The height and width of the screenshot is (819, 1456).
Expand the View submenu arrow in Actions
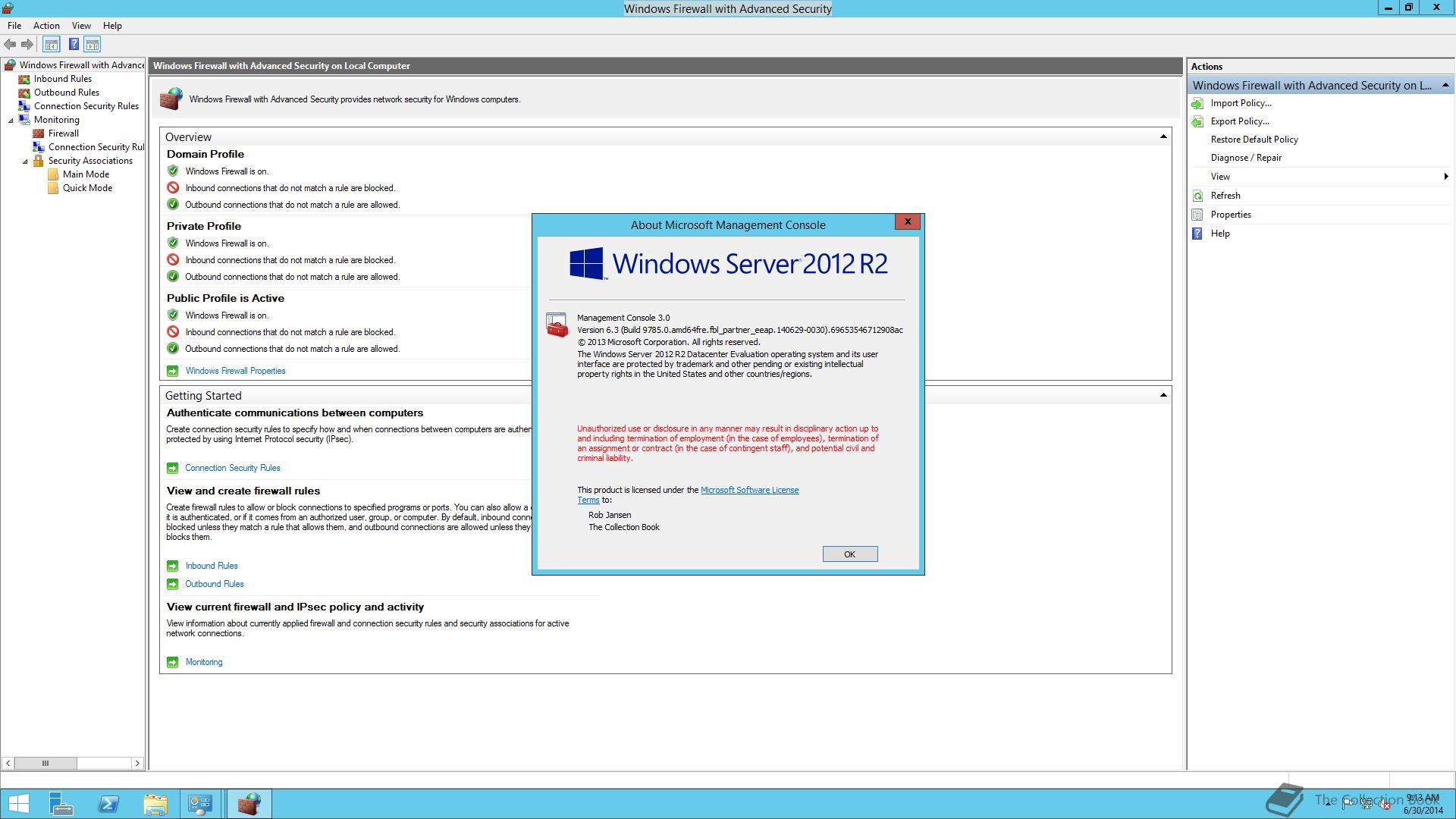[x=1446, y=177]
